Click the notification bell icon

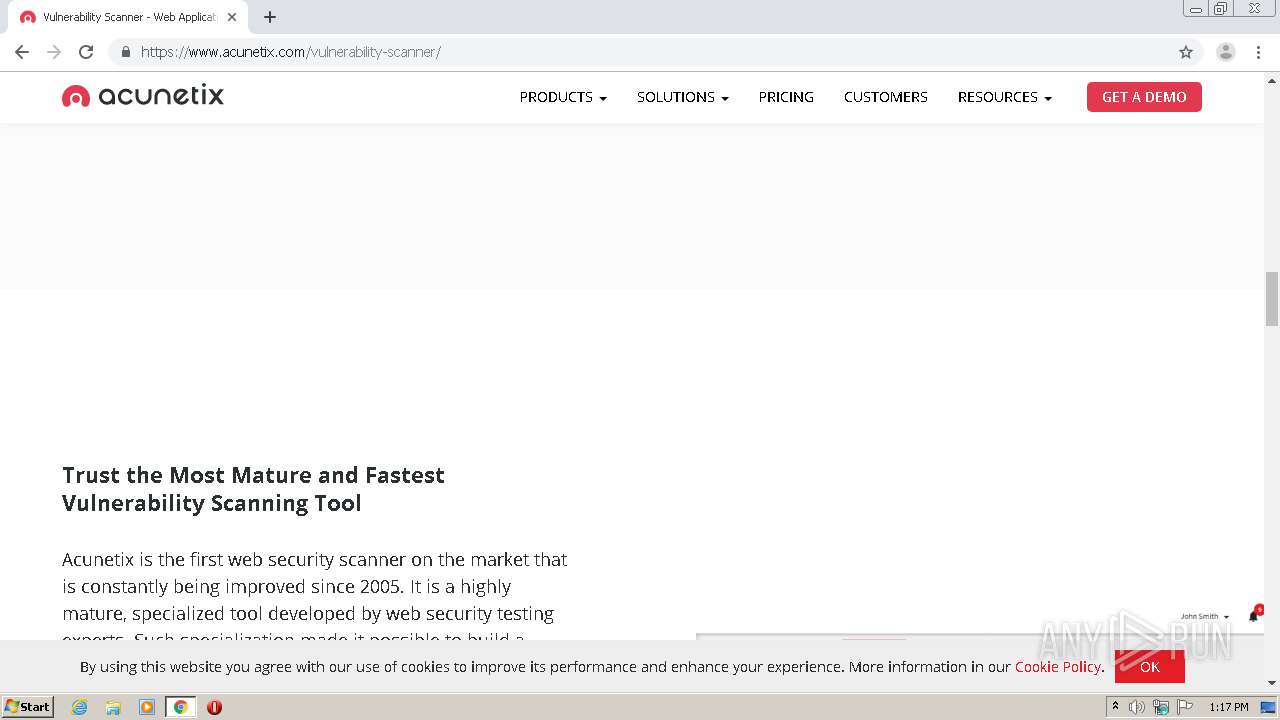[1254, 615]
